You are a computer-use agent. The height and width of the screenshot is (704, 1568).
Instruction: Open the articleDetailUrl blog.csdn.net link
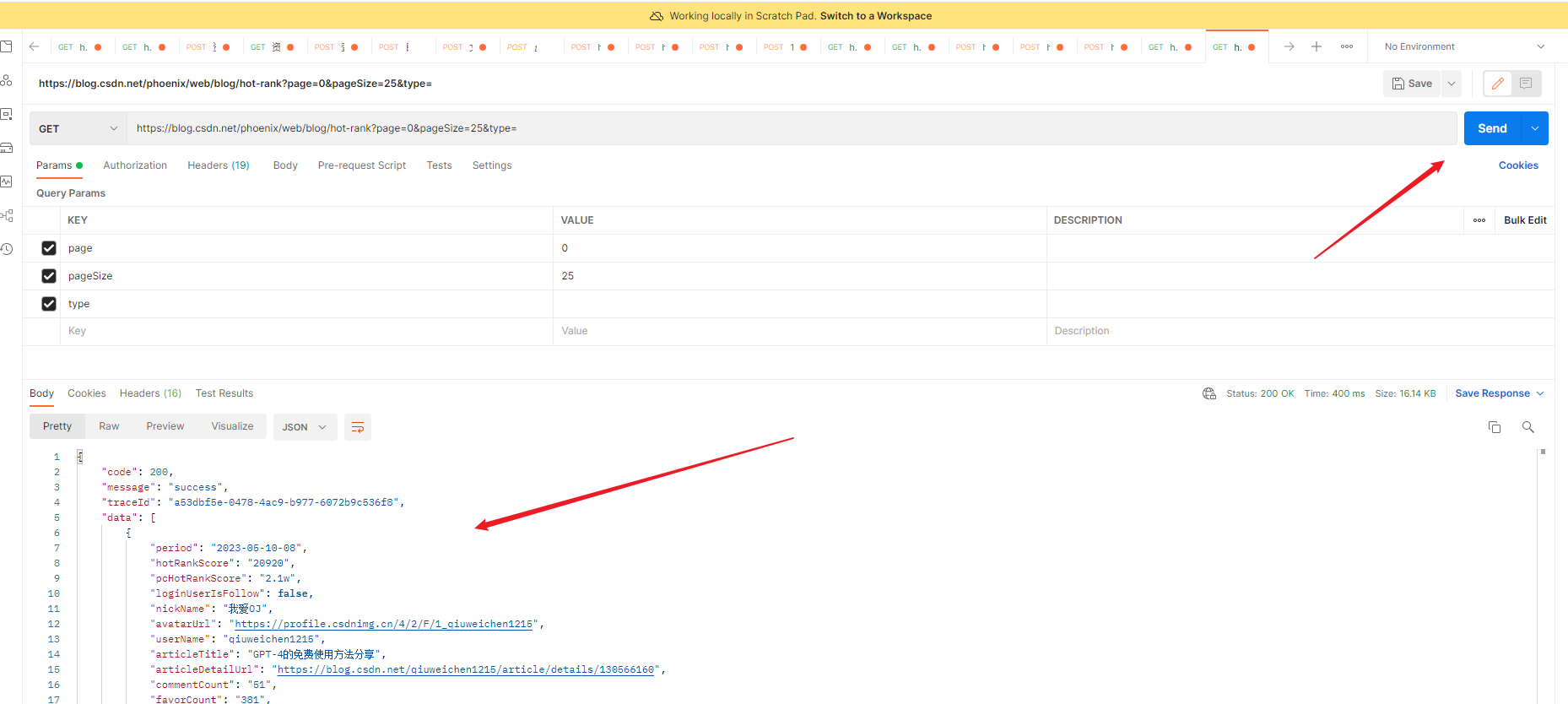pyautogui.click(x=466, y=669)
